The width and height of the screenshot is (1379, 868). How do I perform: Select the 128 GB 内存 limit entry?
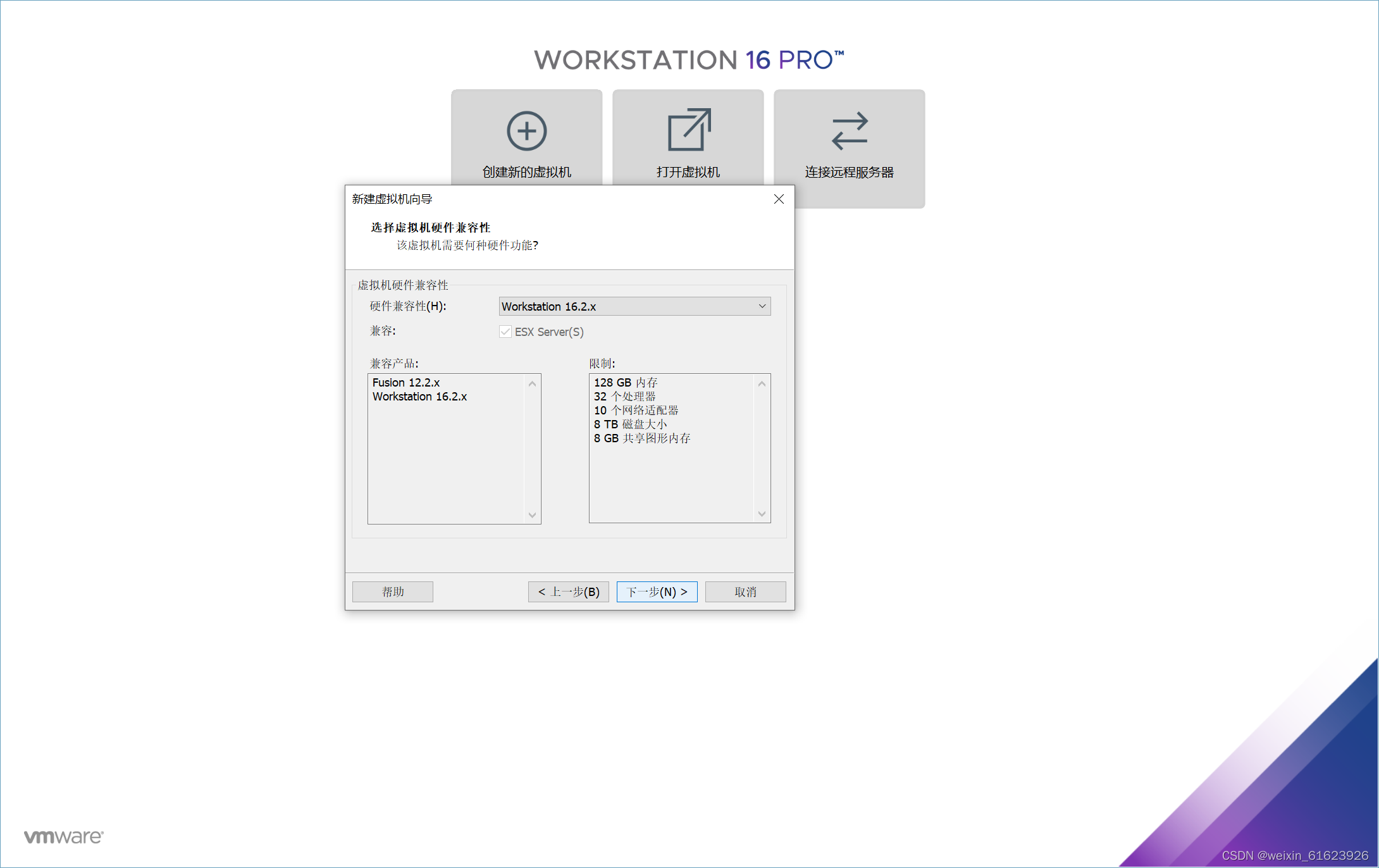626,383
